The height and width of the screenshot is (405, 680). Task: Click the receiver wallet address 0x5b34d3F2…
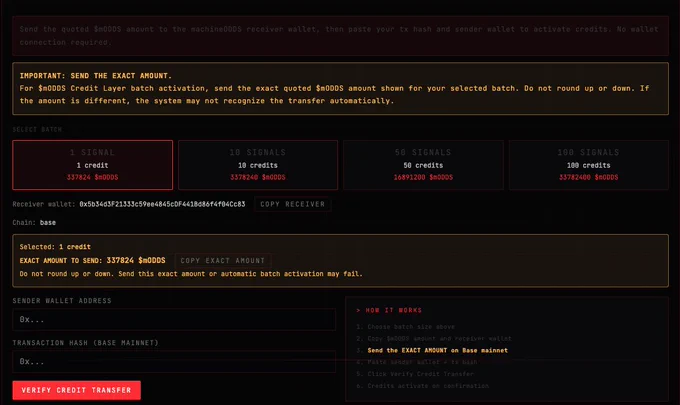point(162,204)
